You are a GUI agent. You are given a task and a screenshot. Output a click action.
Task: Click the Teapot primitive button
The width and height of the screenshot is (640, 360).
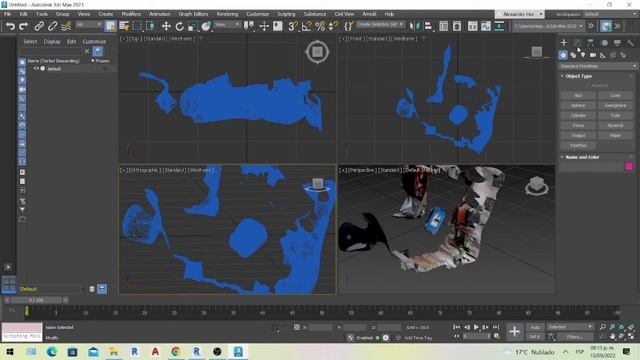tap(578, 136)
